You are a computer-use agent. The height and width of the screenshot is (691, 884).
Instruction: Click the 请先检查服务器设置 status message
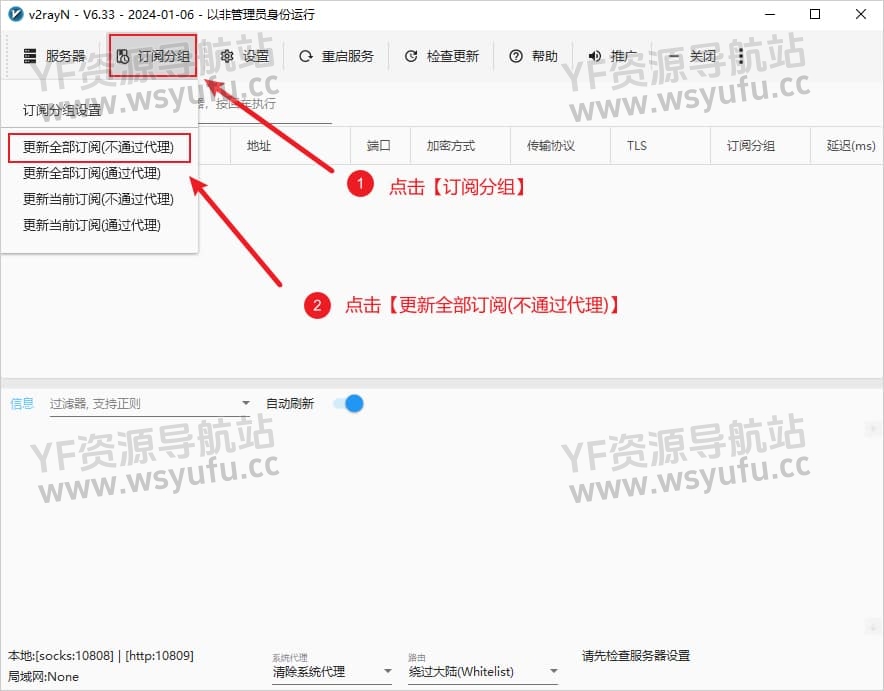[x=636, y=655]
